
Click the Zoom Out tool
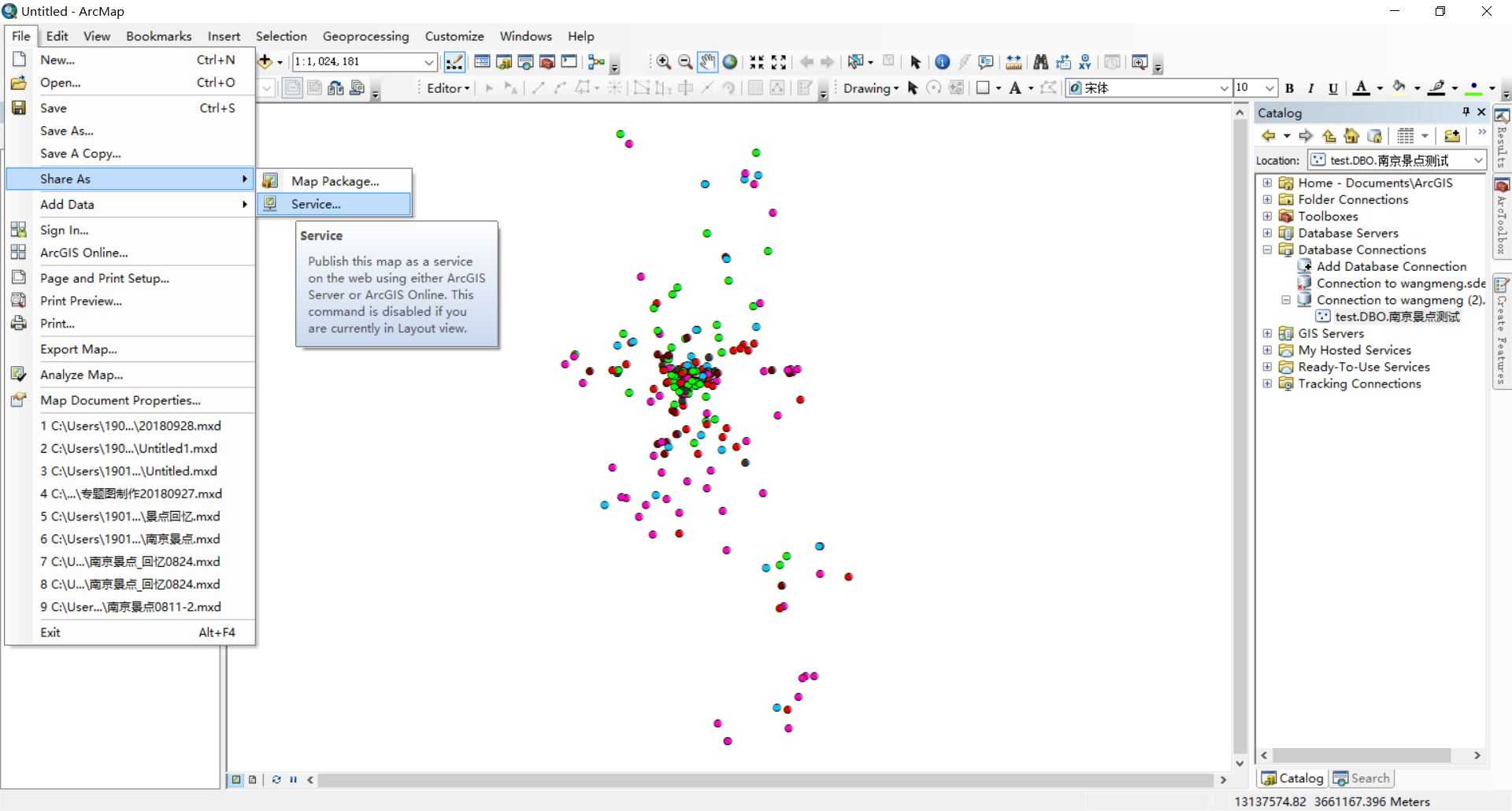click(x=685, y=62)
